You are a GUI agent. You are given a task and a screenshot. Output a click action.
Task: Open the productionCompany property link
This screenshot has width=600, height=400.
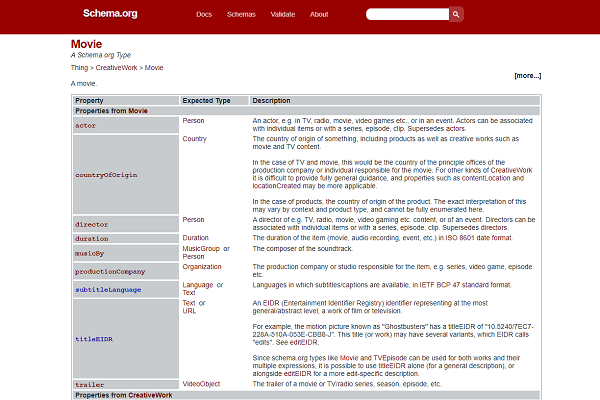pos(110,271)
